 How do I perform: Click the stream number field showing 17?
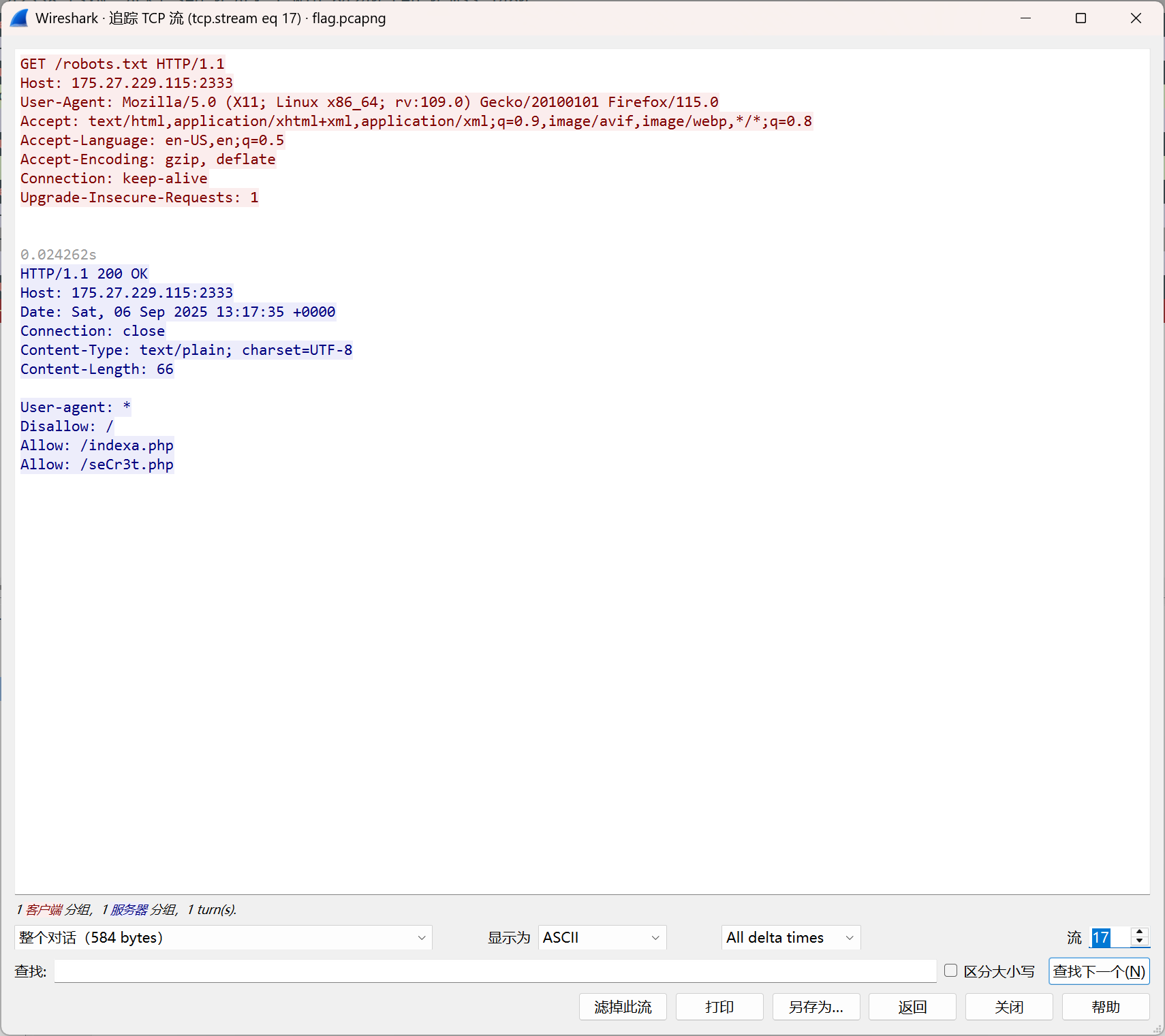1110,937
